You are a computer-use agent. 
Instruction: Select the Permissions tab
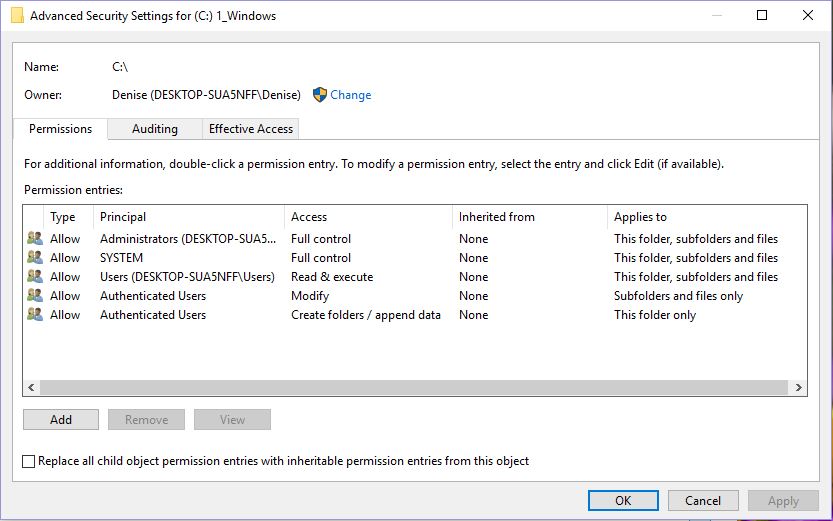pyautogui.click(x=61, y=129)
